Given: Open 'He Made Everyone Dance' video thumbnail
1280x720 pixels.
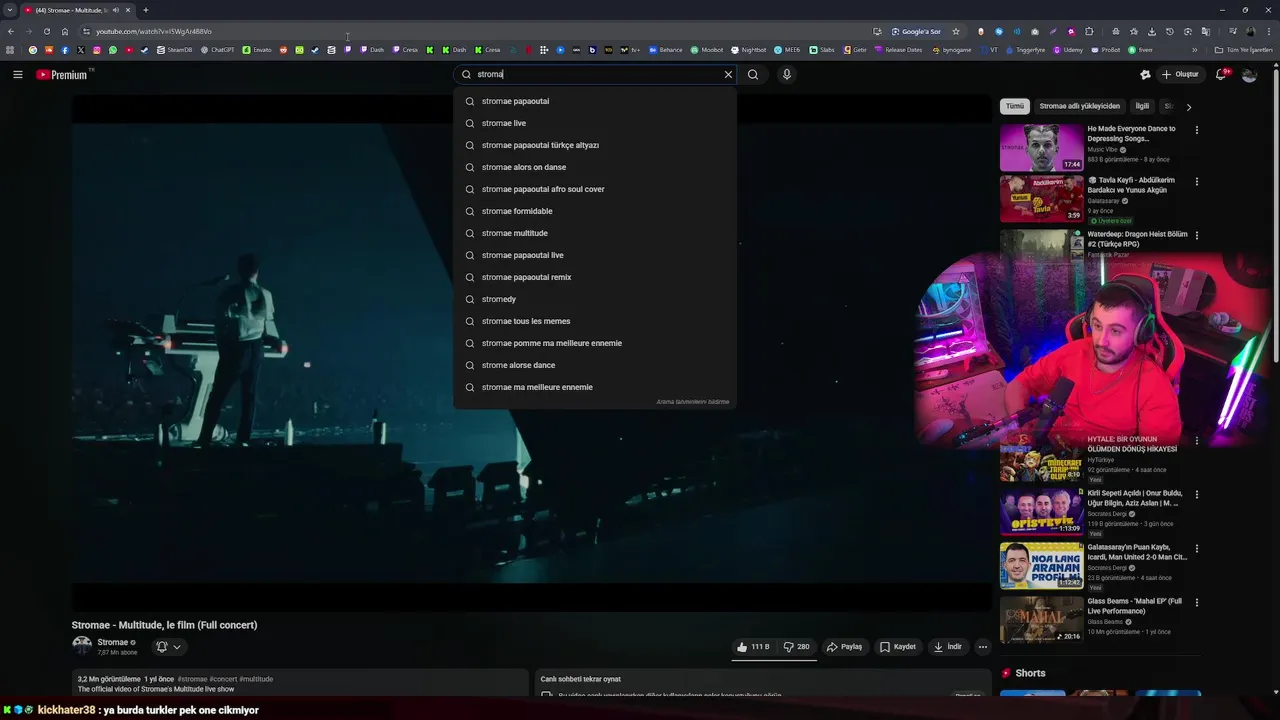Looking at the screenshot, I should pyautogui.click(x=1042, y=148).
